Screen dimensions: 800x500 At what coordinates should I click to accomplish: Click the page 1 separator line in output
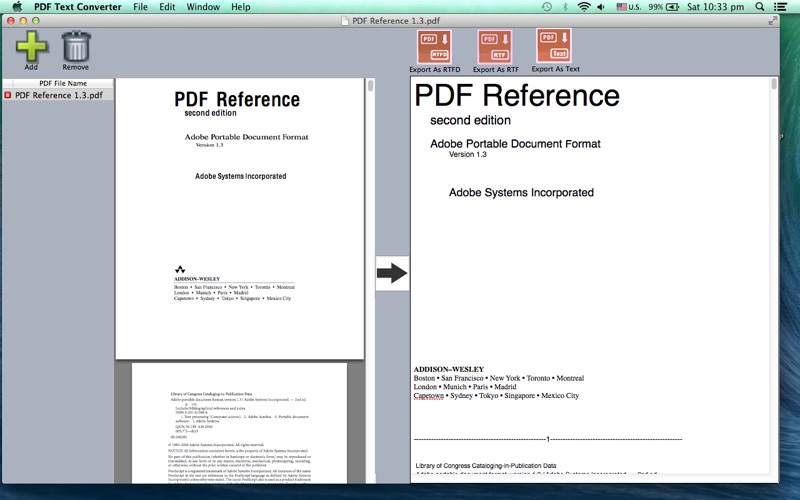point(548,439)
